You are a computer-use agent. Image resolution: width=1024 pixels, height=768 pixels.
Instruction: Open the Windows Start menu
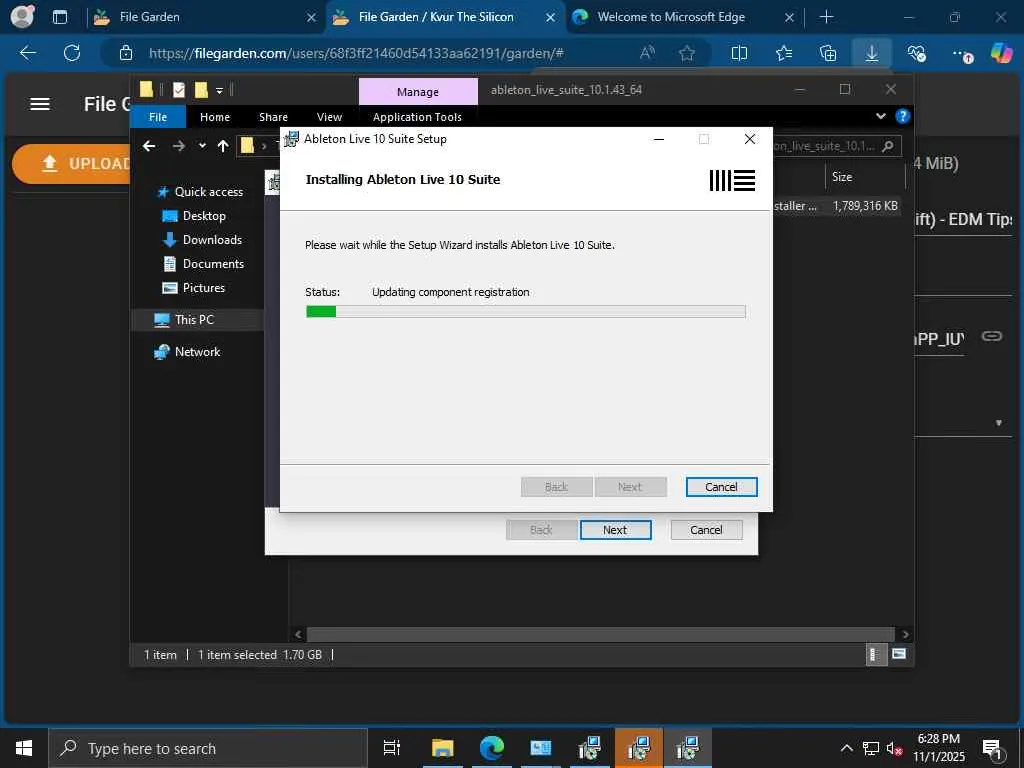24,748
